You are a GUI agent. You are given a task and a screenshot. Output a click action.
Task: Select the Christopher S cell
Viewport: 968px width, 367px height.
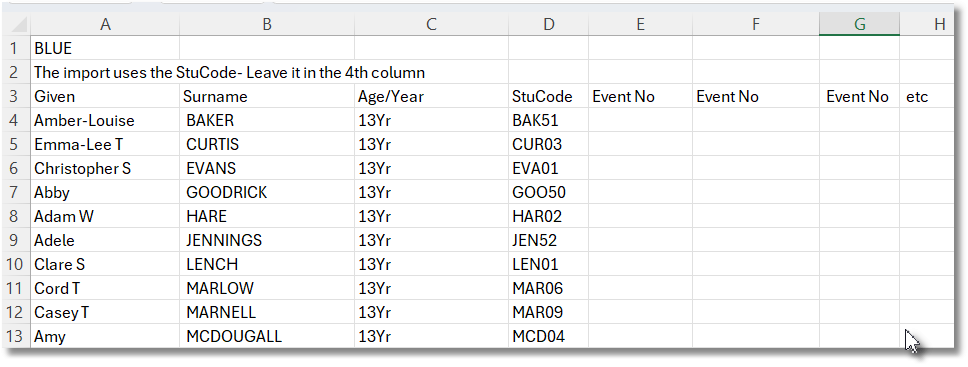[x=105, y=168]
